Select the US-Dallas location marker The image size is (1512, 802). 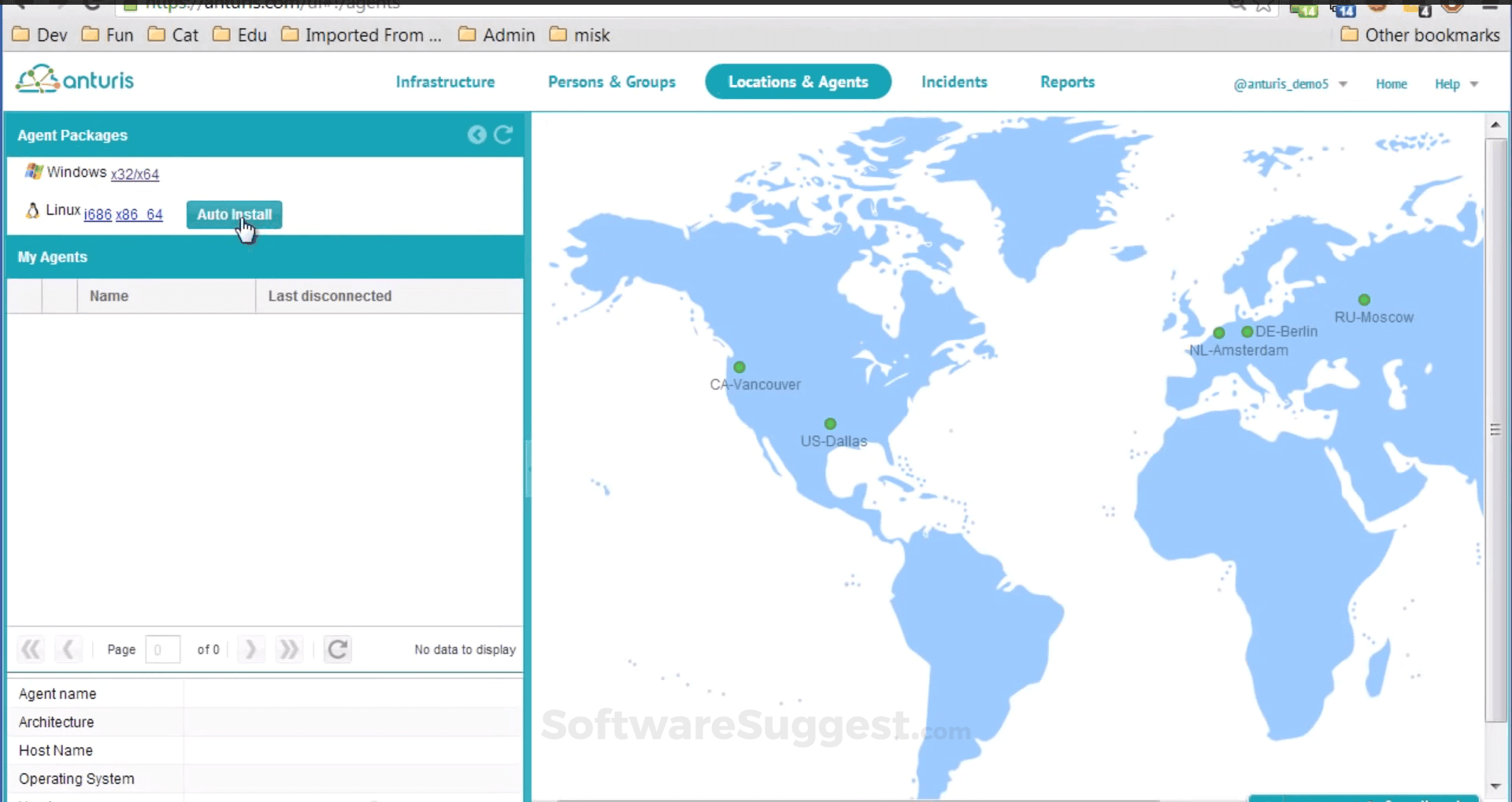pyautogui.click(x=830, y=423)
